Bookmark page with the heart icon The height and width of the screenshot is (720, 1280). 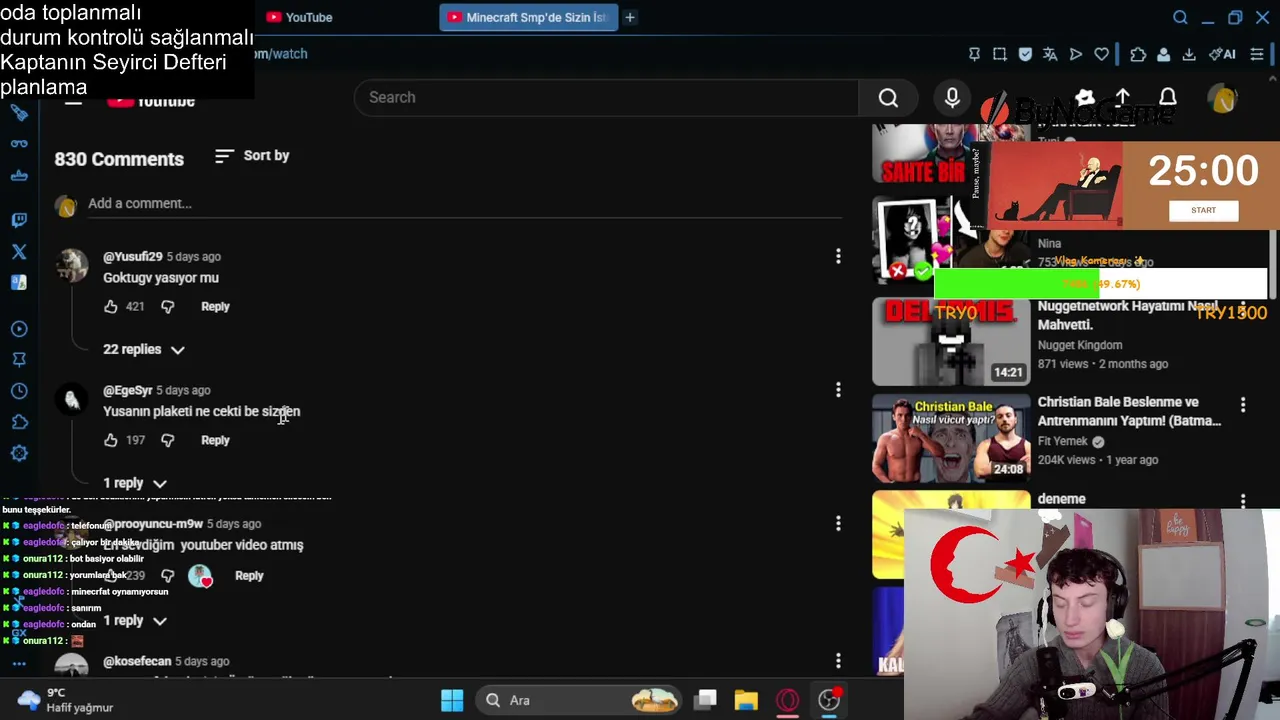coord(1101,54)
